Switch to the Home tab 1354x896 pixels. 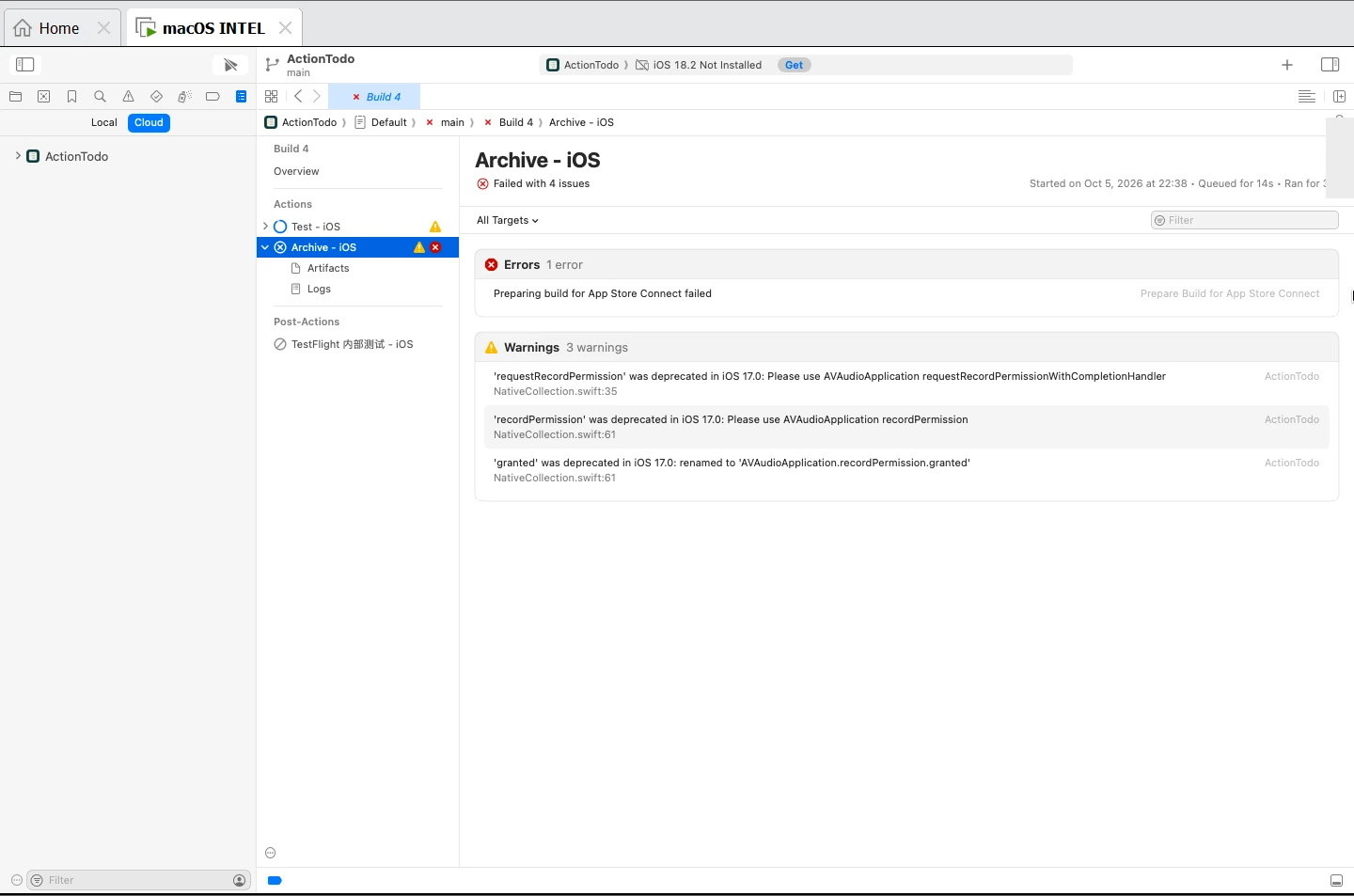(x=59, y=28)
